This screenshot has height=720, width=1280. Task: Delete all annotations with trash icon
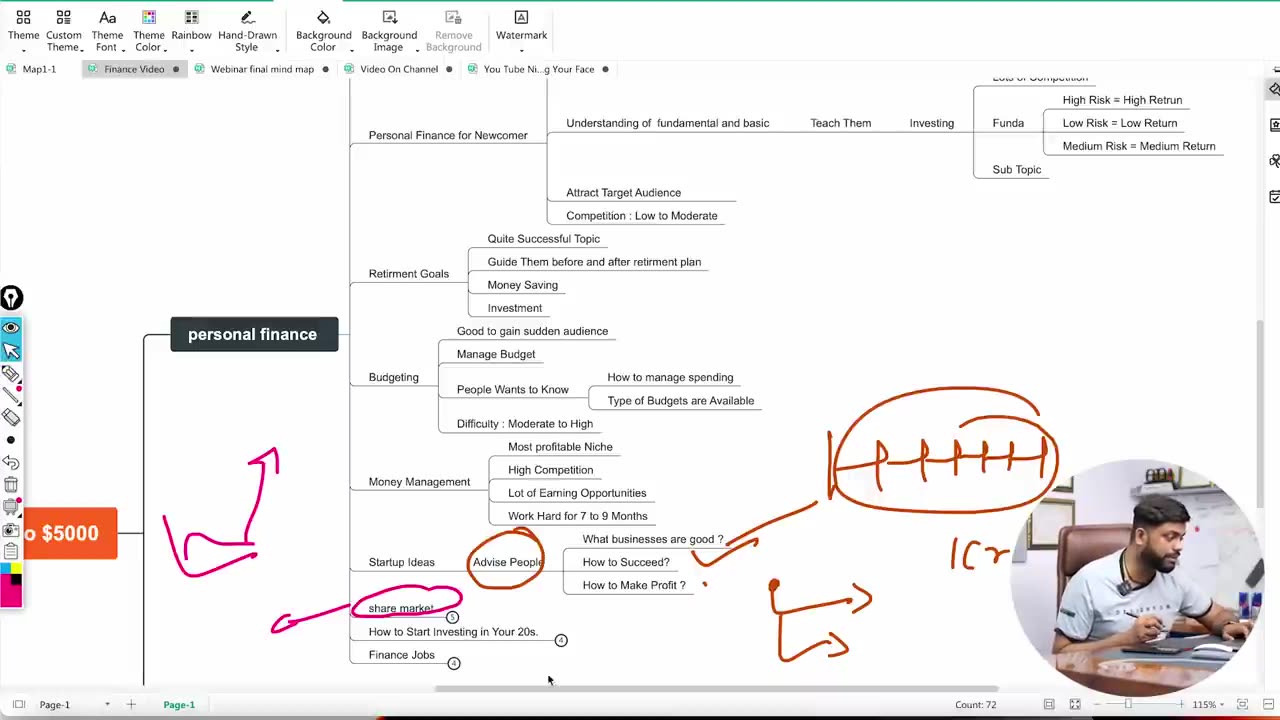click(x=11, y=485)
